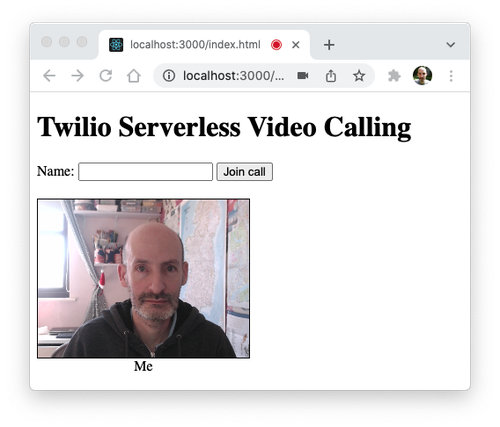Share this page icon
The height and width of the screenshot is (427, 500).
point(331,76)
